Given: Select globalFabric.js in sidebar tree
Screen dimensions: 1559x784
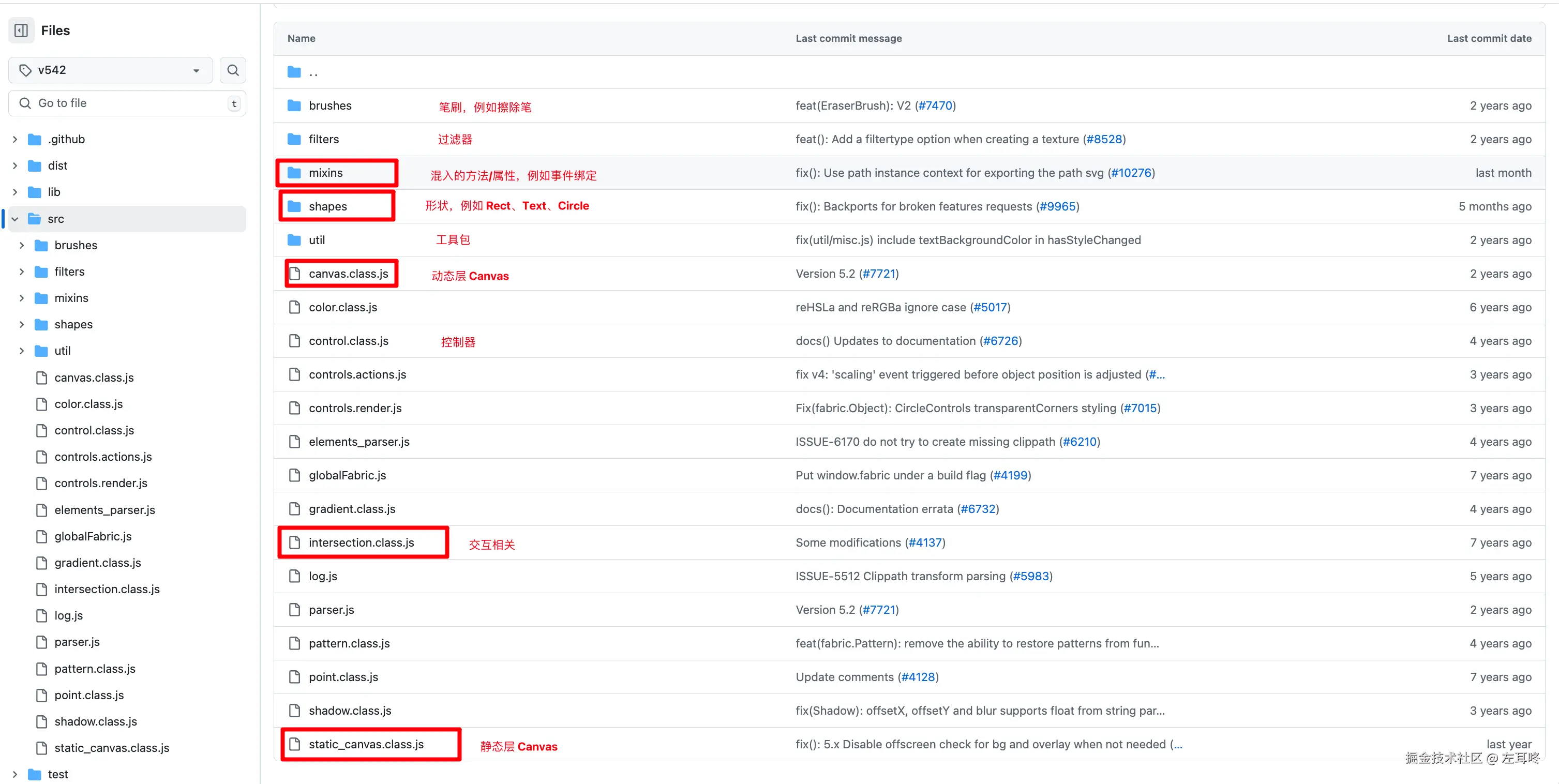Looking at the screenshot, I should 93,537.
